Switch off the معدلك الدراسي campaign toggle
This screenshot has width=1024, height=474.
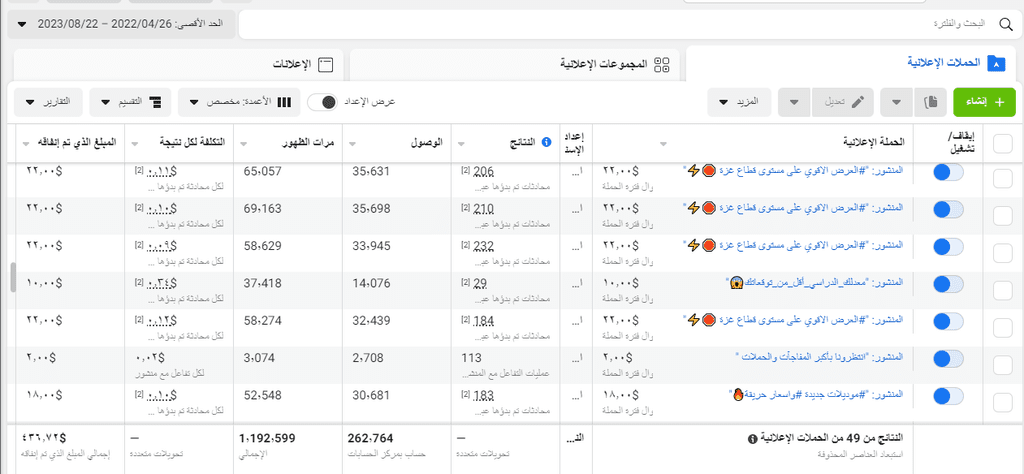coord(948,284)
